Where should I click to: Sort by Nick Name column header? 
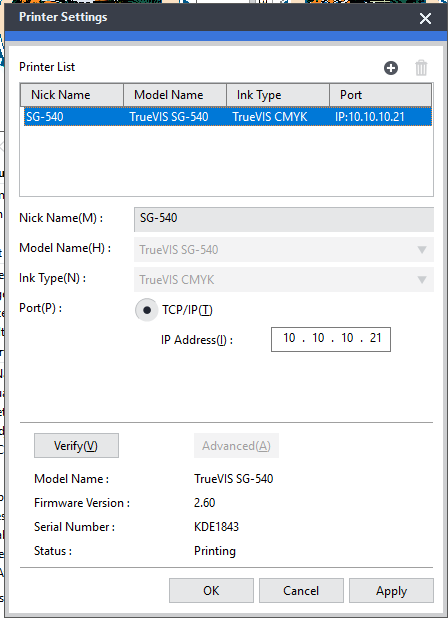point(72,95)
